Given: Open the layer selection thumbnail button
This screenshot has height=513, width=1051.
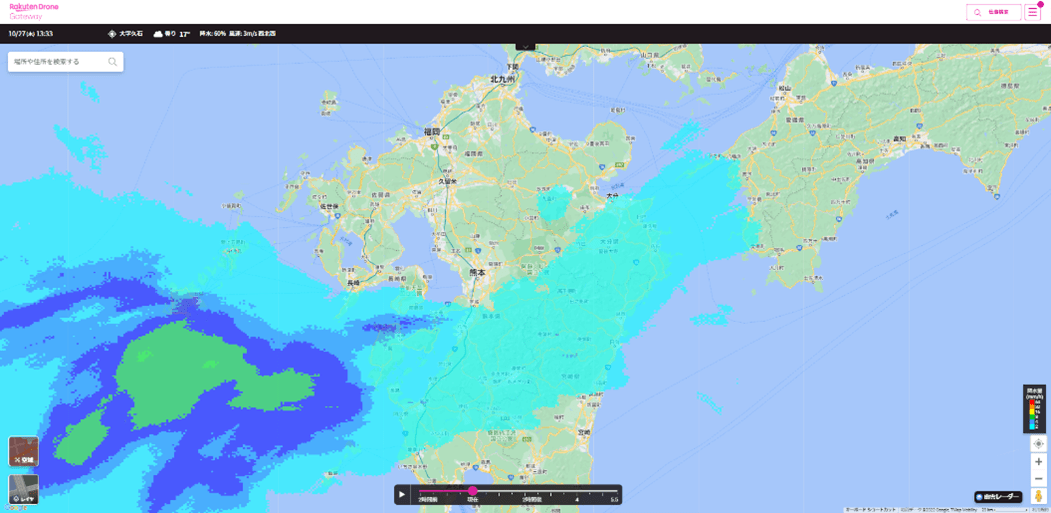Looking at the screenshot, I should pos(23,490).
